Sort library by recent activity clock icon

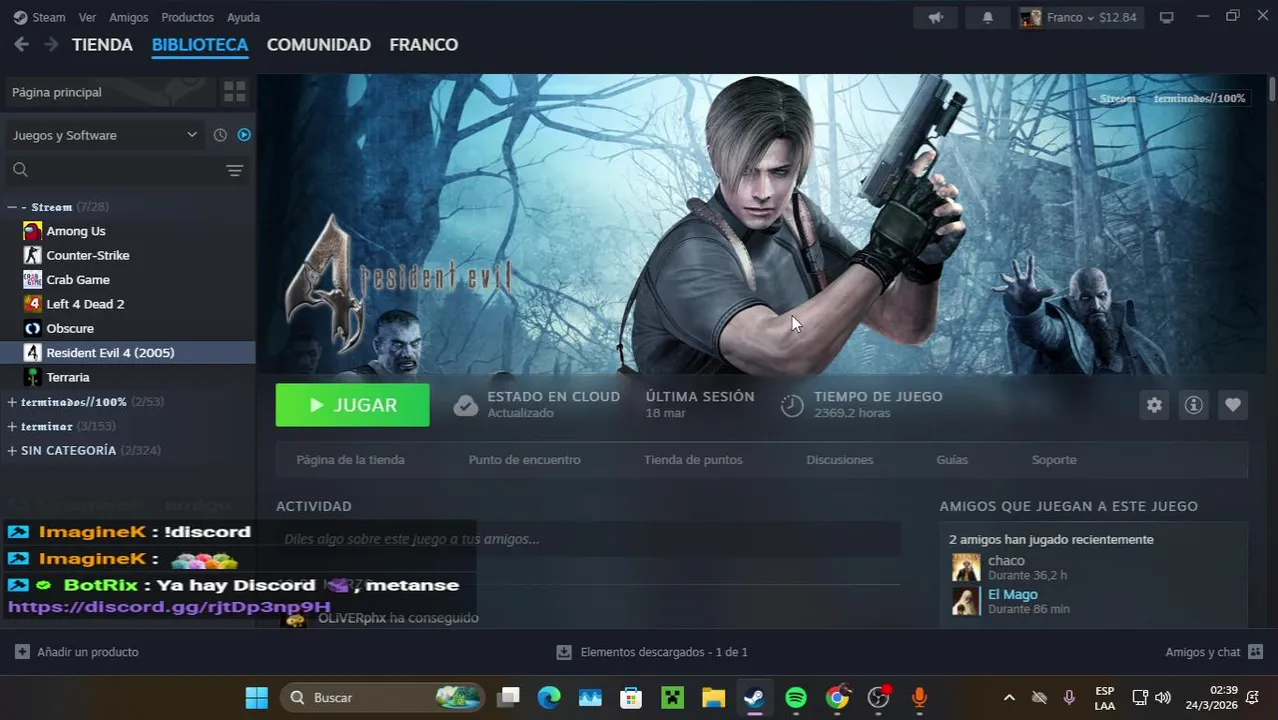[220, 135]
